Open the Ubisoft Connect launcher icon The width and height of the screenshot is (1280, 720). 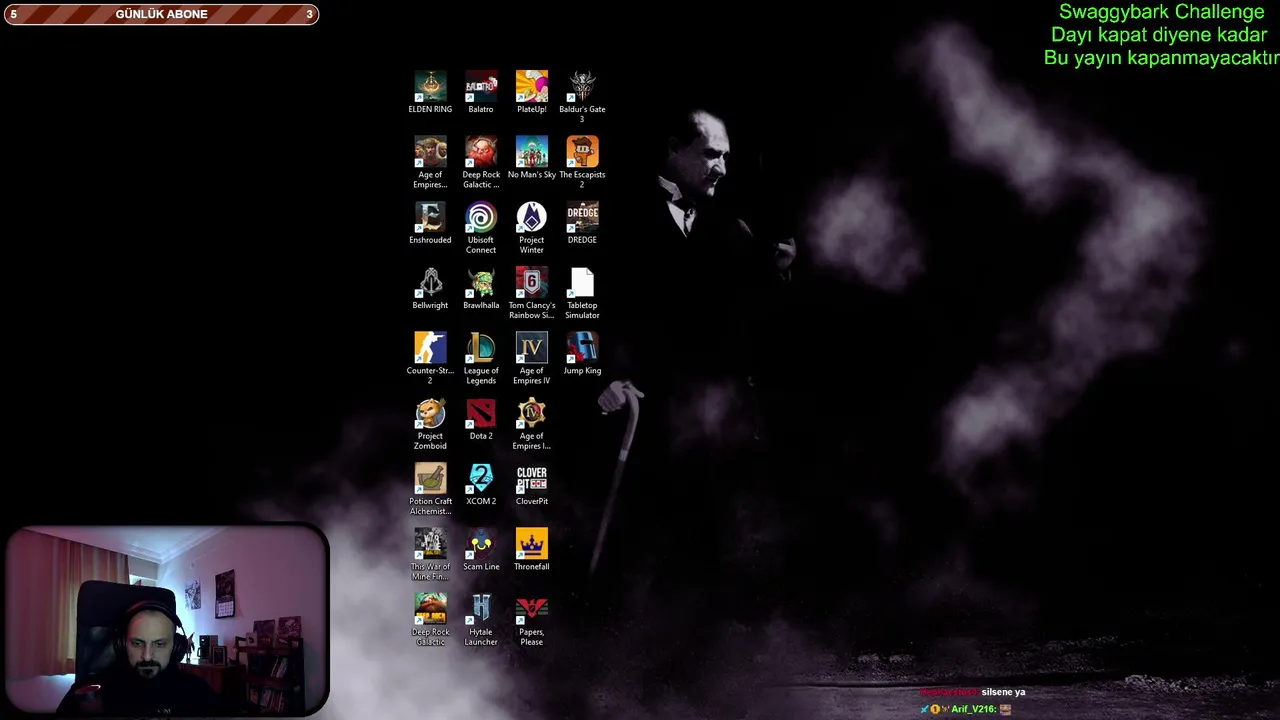[x=481, y=217]
